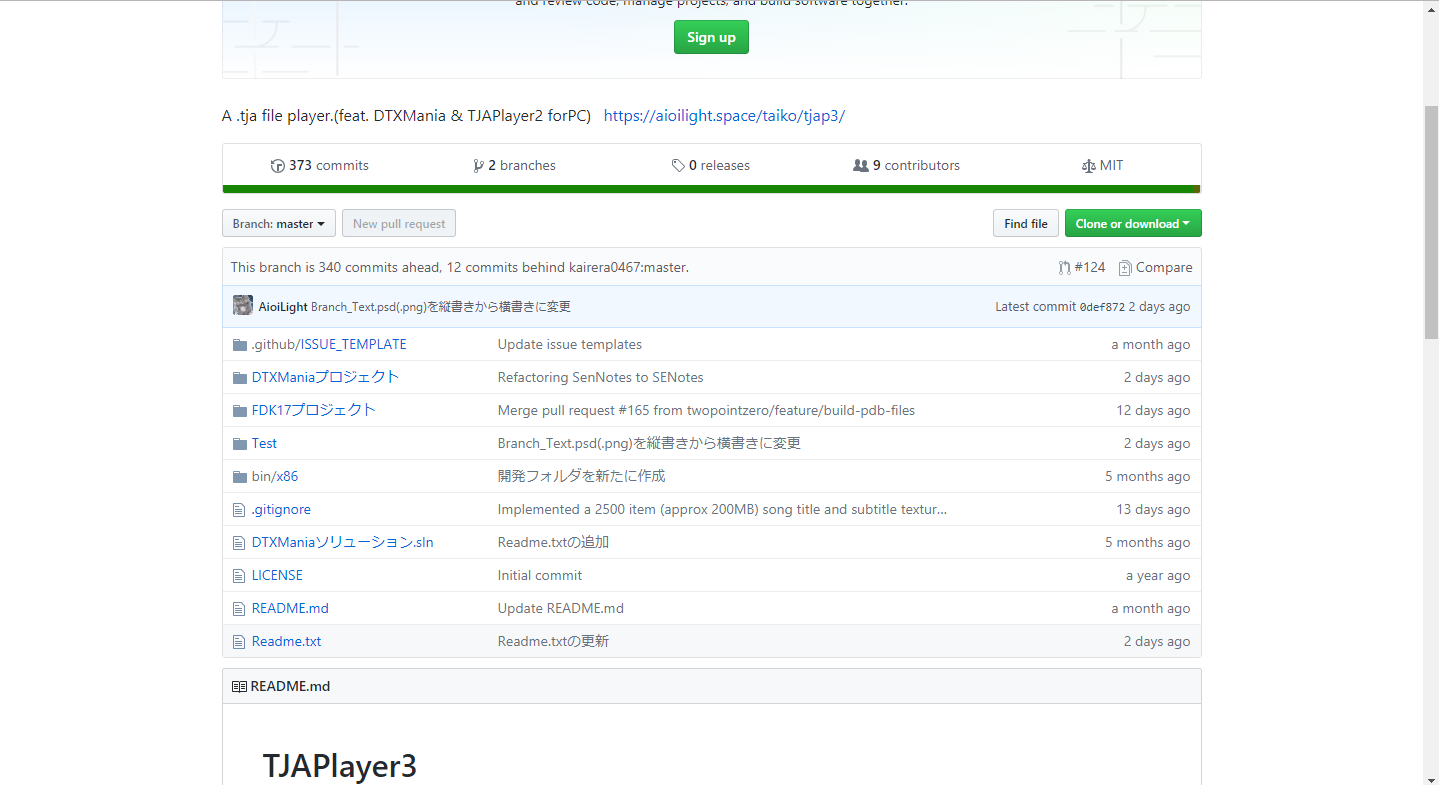Click the README.md file icon in list
This screenshot has height=785, width=1439.
[239, 609]
